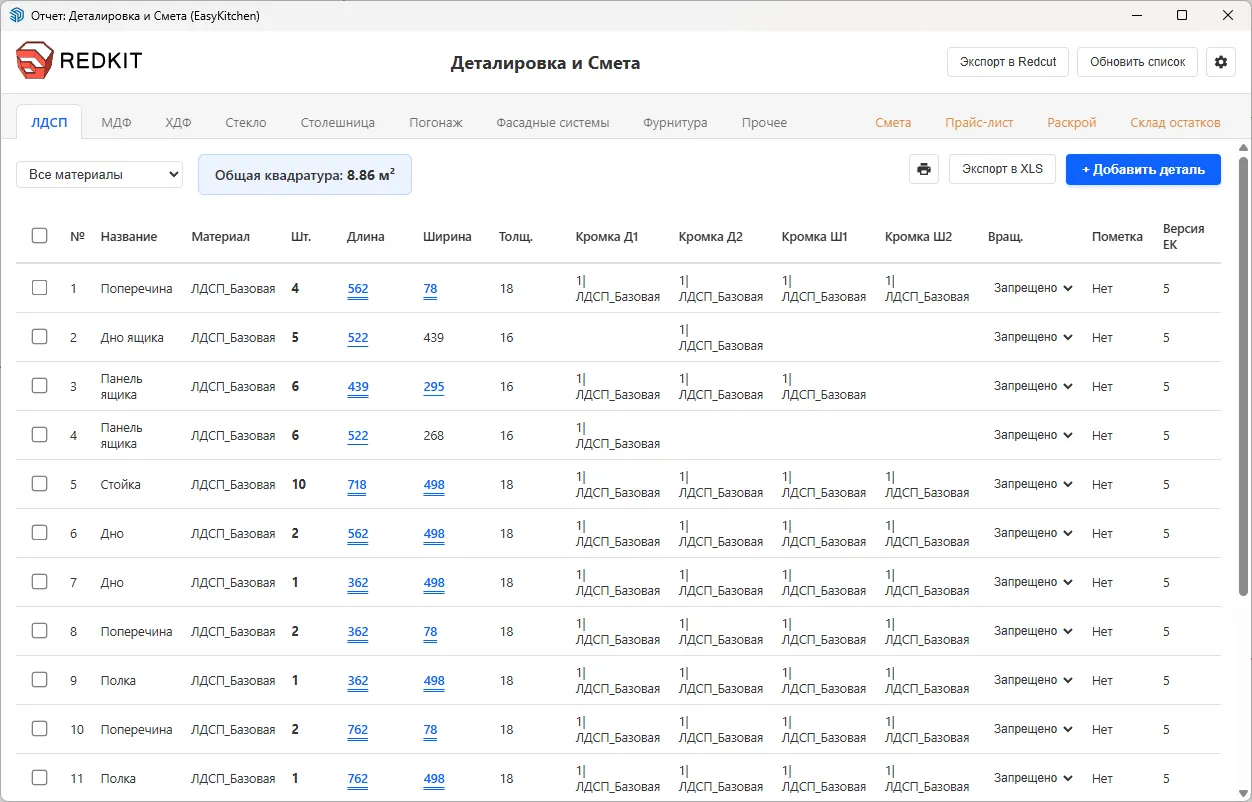Click + Добавить деталь button
The height and width of the screenshot is (802, 1252).
pyautogui.click(x=1143, y=169)
